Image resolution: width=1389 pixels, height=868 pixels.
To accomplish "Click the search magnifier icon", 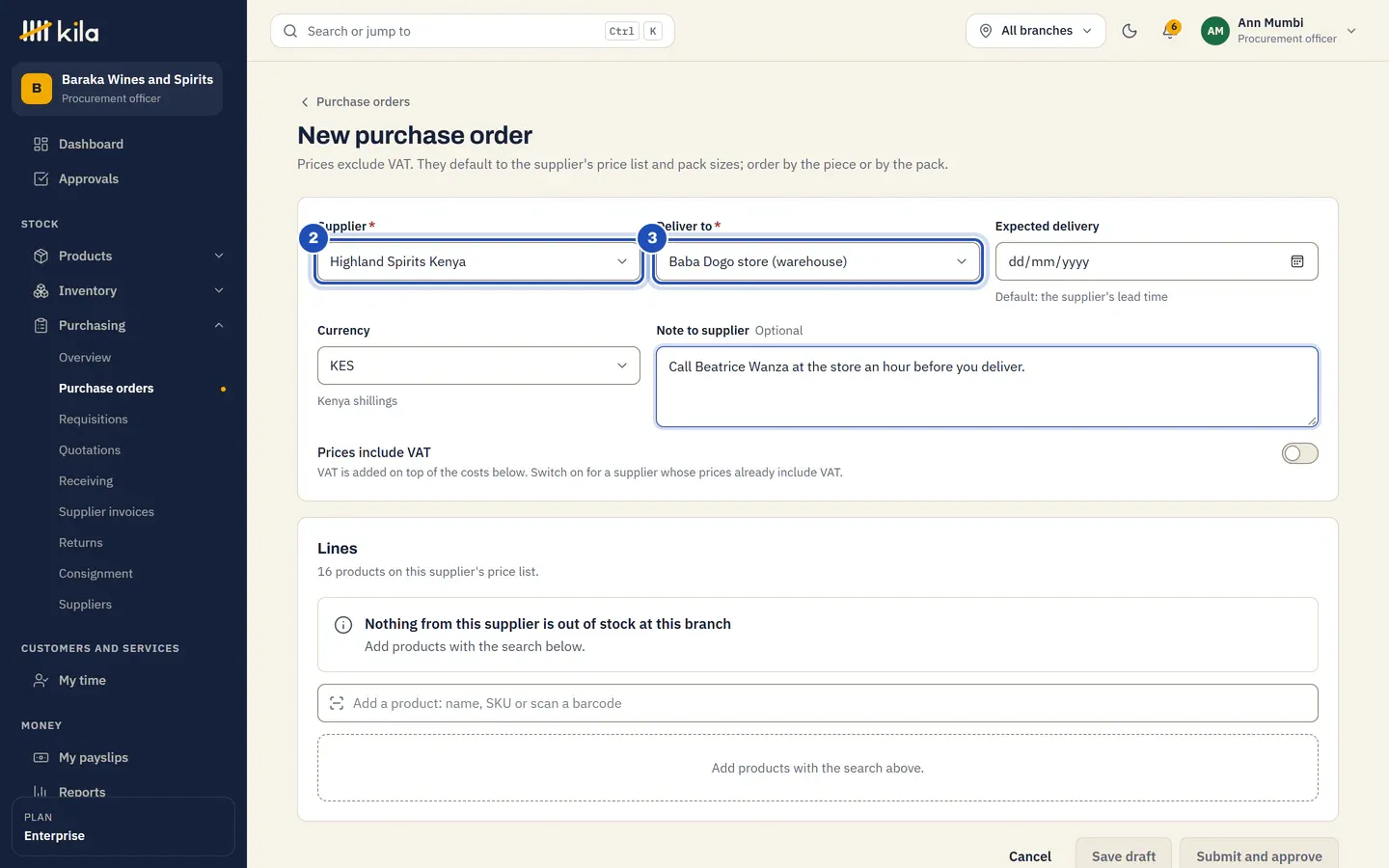I will click(x=290, y=31).
